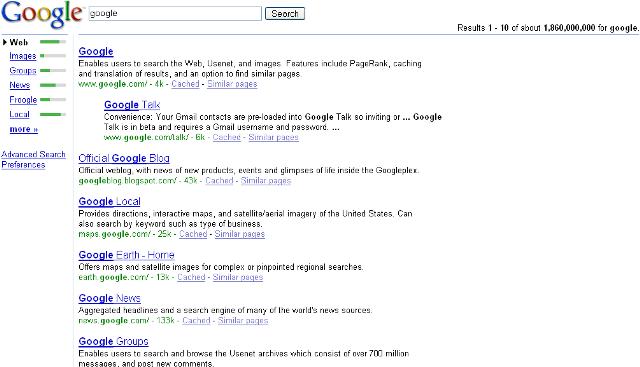This screenshot has height=367, width=640.
Task: Click the green result bar beside Groups
Action: tap(53, 71)
